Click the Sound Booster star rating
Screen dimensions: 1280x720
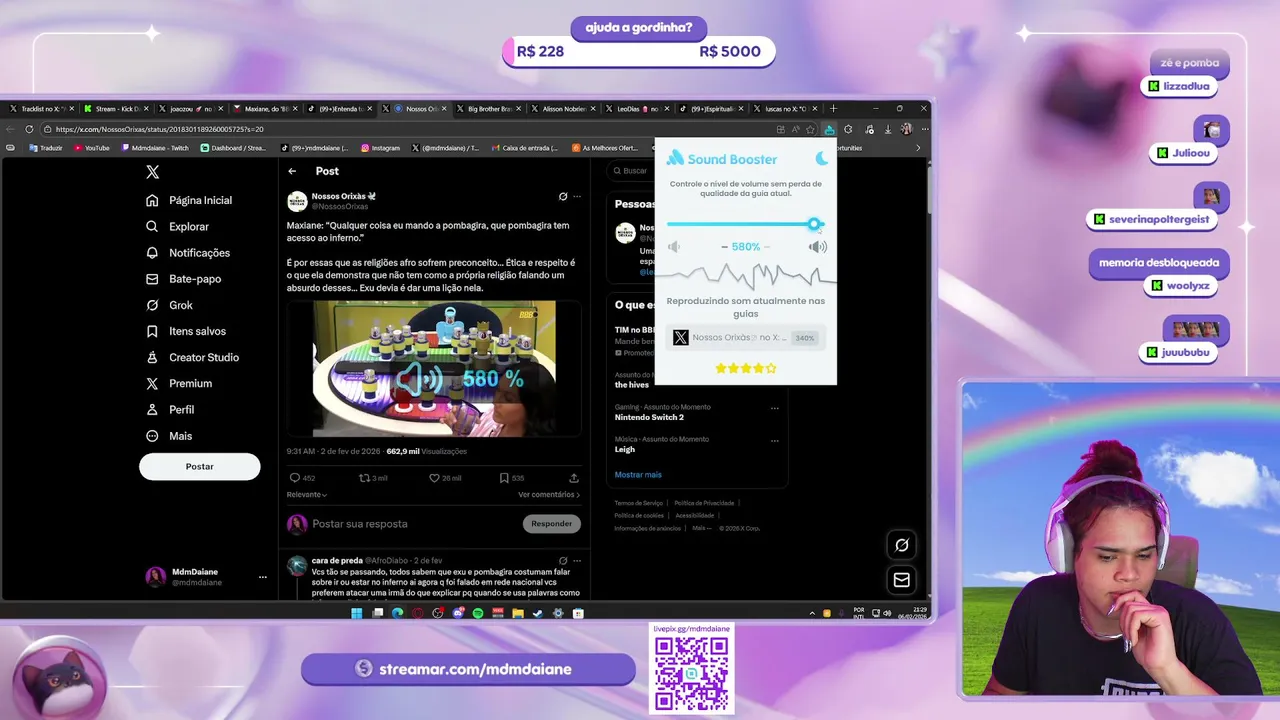click(745, 368)
